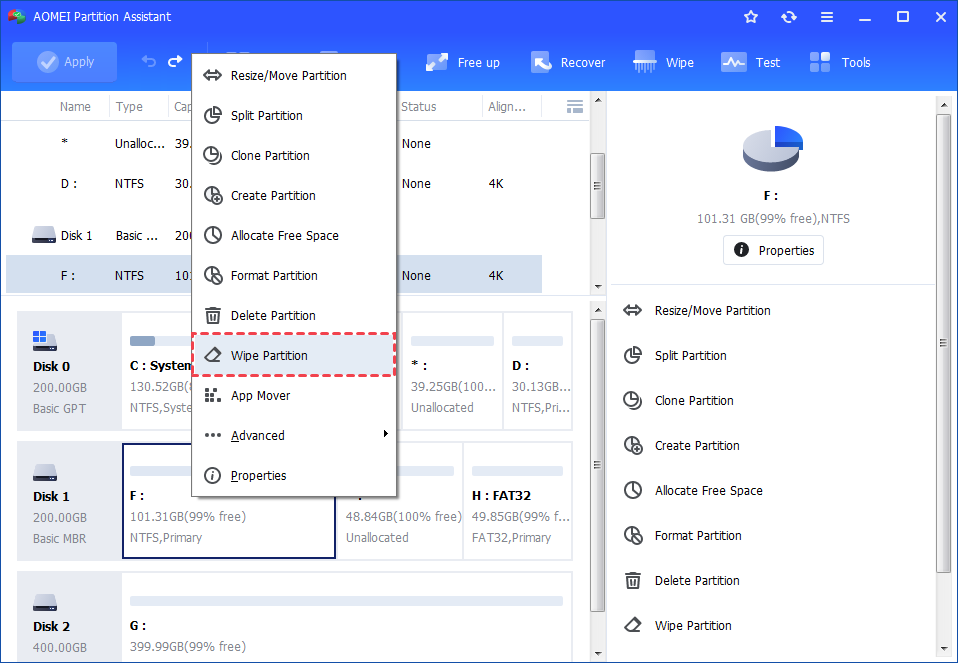Click the Properties button under F: drive

pos(773,251)
